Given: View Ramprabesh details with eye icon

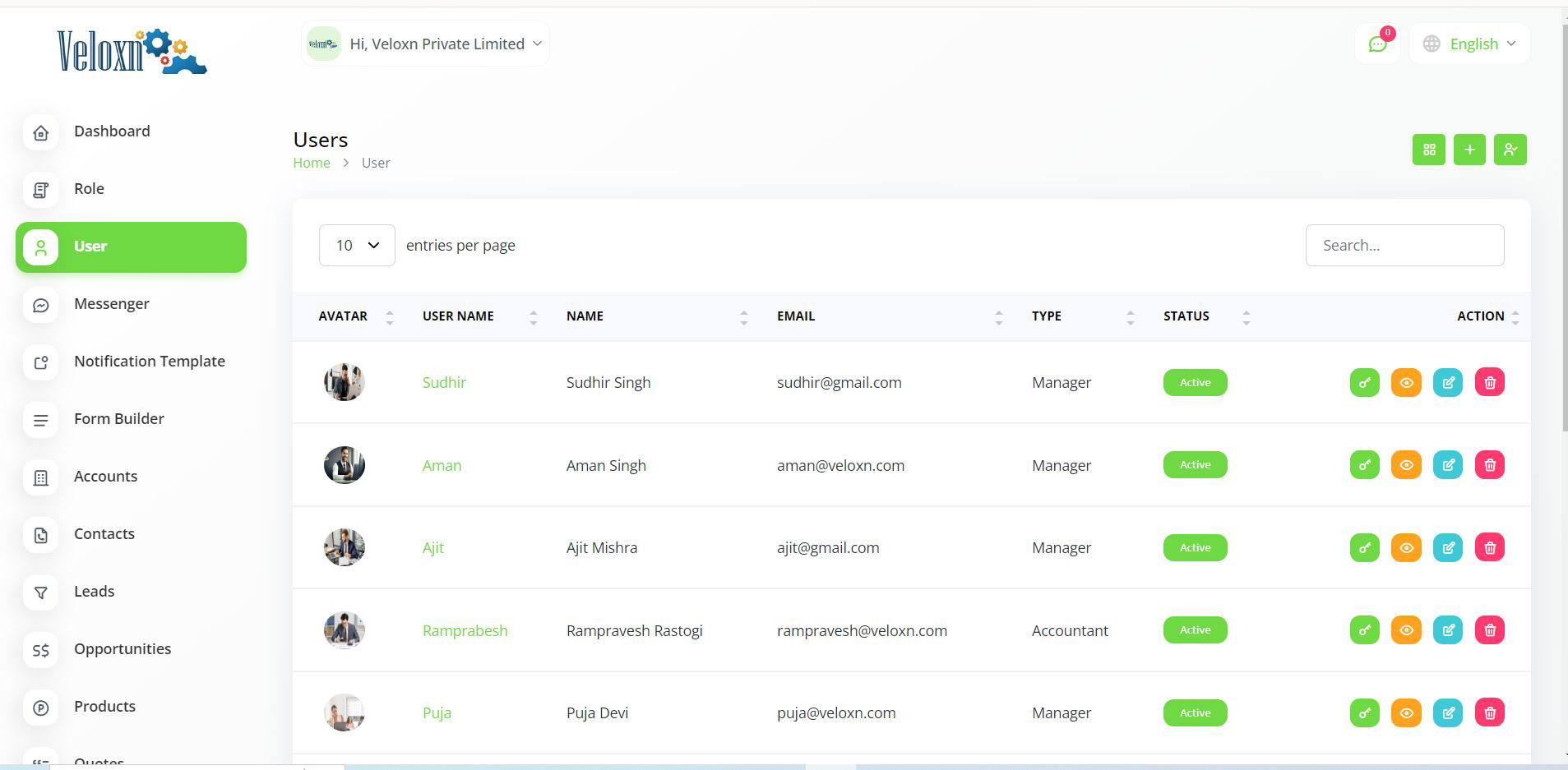Looking at the screenshot, I should click(x=1406, y=630).
